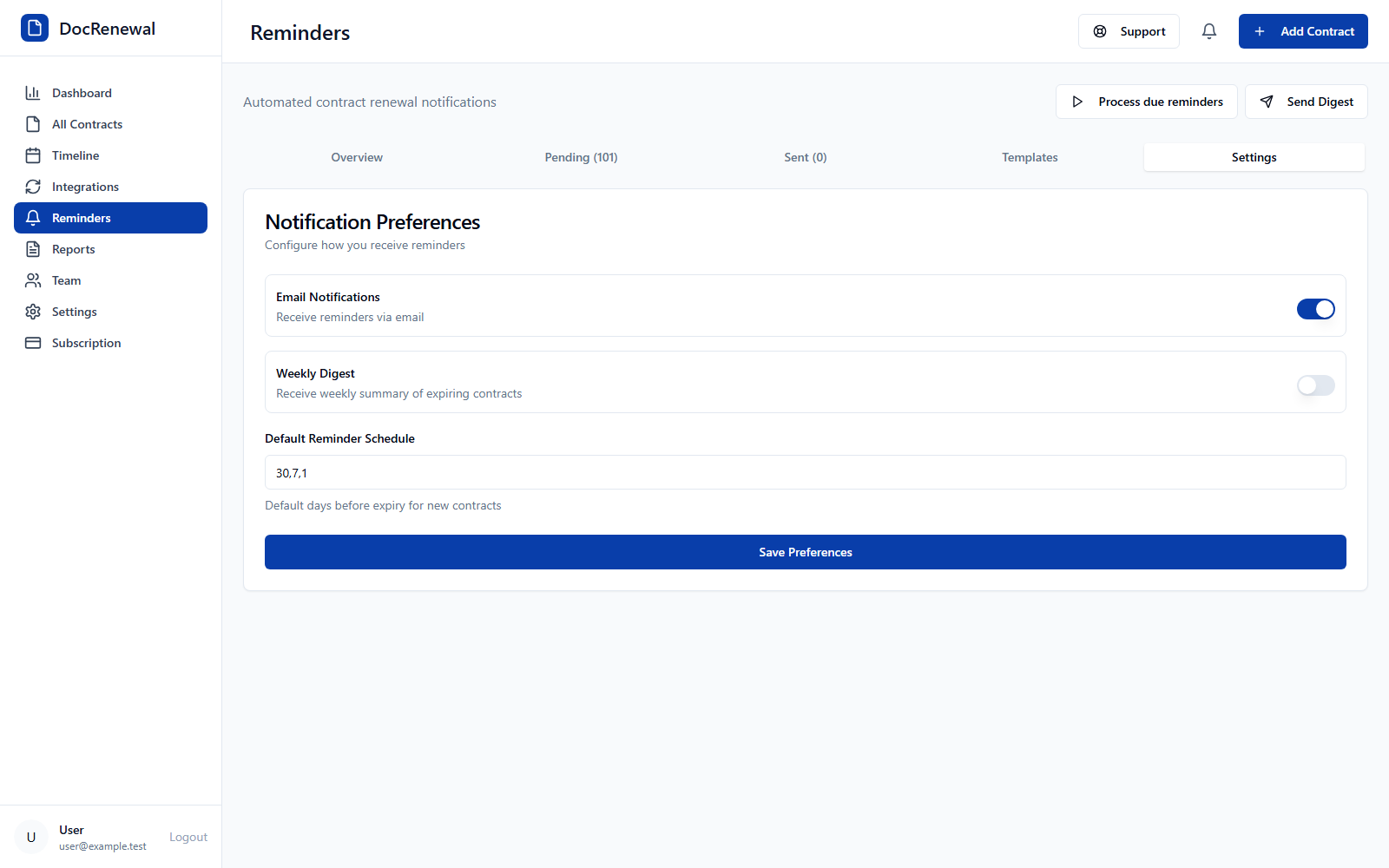Navigate to Team page

point(110,280)
